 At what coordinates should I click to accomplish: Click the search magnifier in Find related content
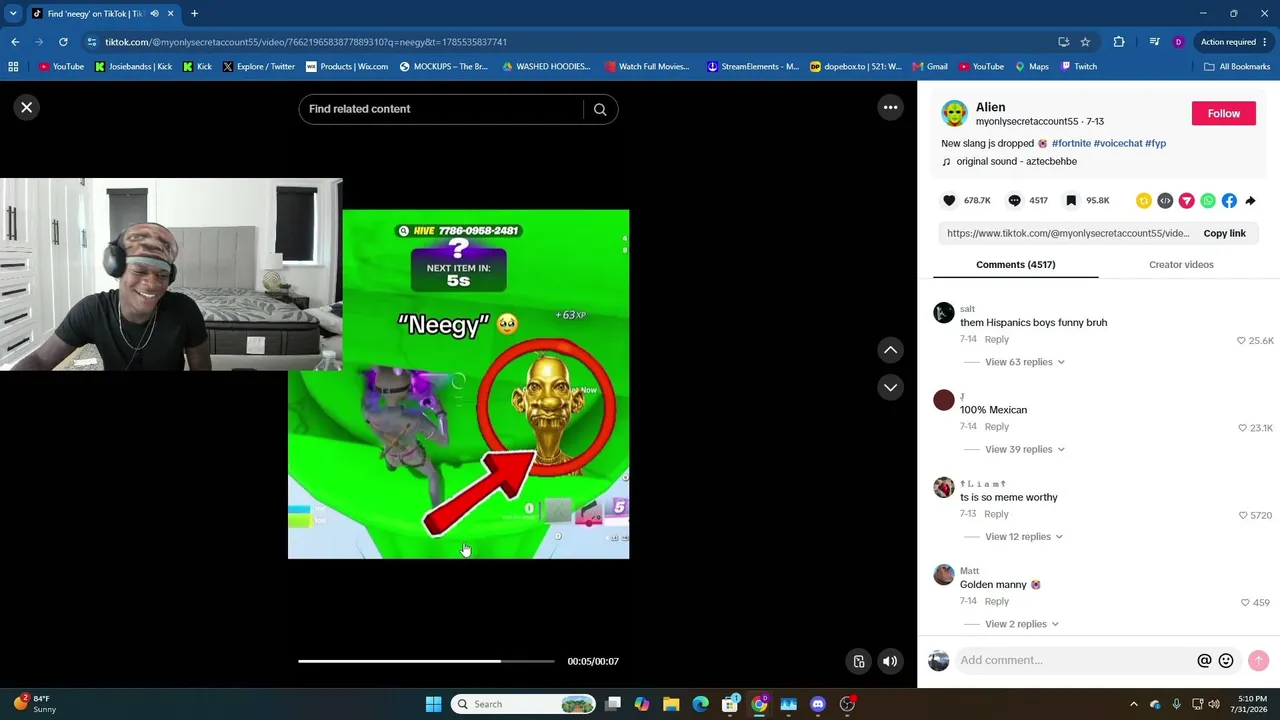pyautogui.click(x=600, y=109)
